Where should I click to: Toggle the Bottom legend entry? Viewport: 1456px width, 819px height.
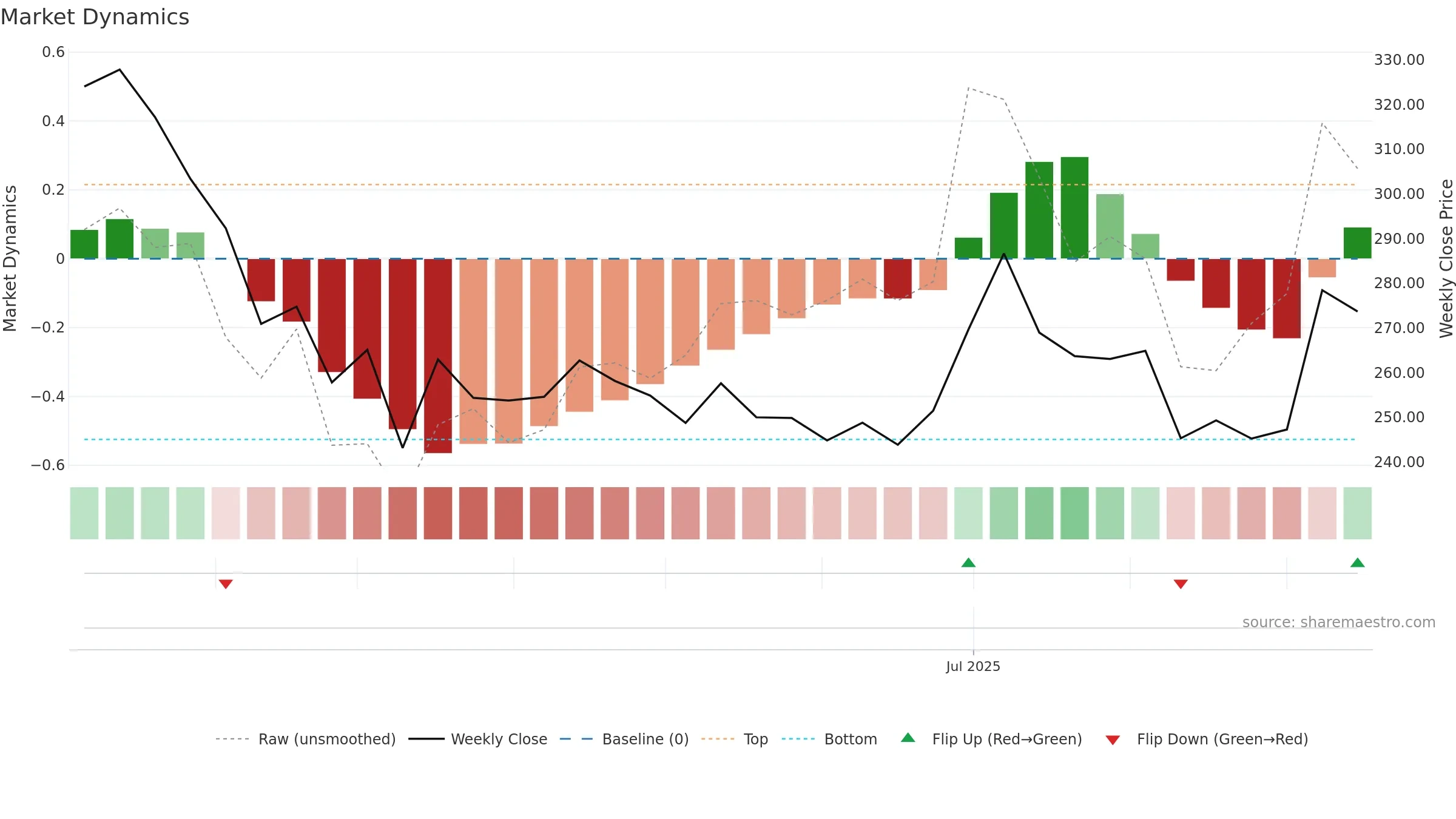[829, 739]
